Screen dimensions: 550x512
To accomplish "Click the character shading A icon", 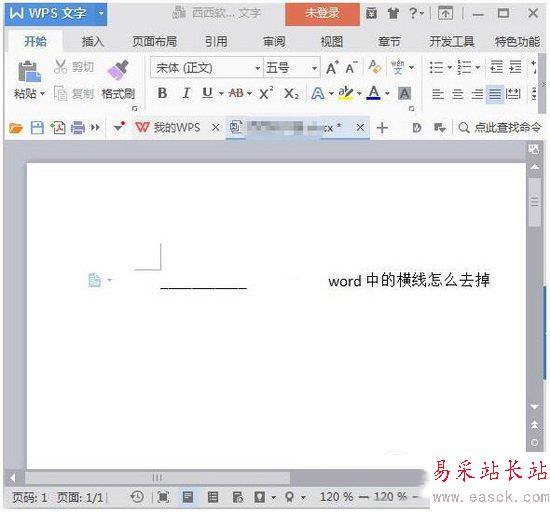I will (x=404, y=93).
